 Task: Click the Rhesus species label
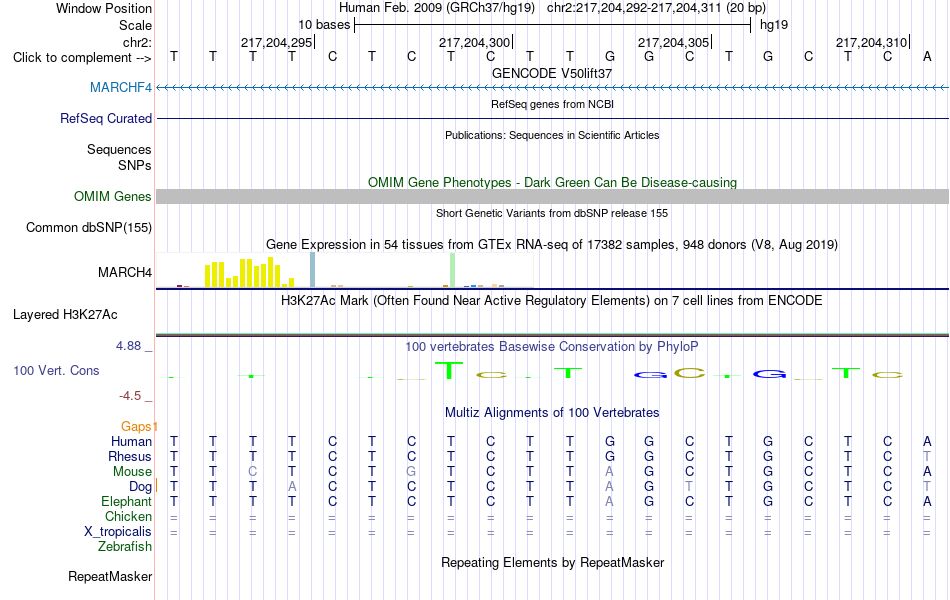click(x=130, y=456)
